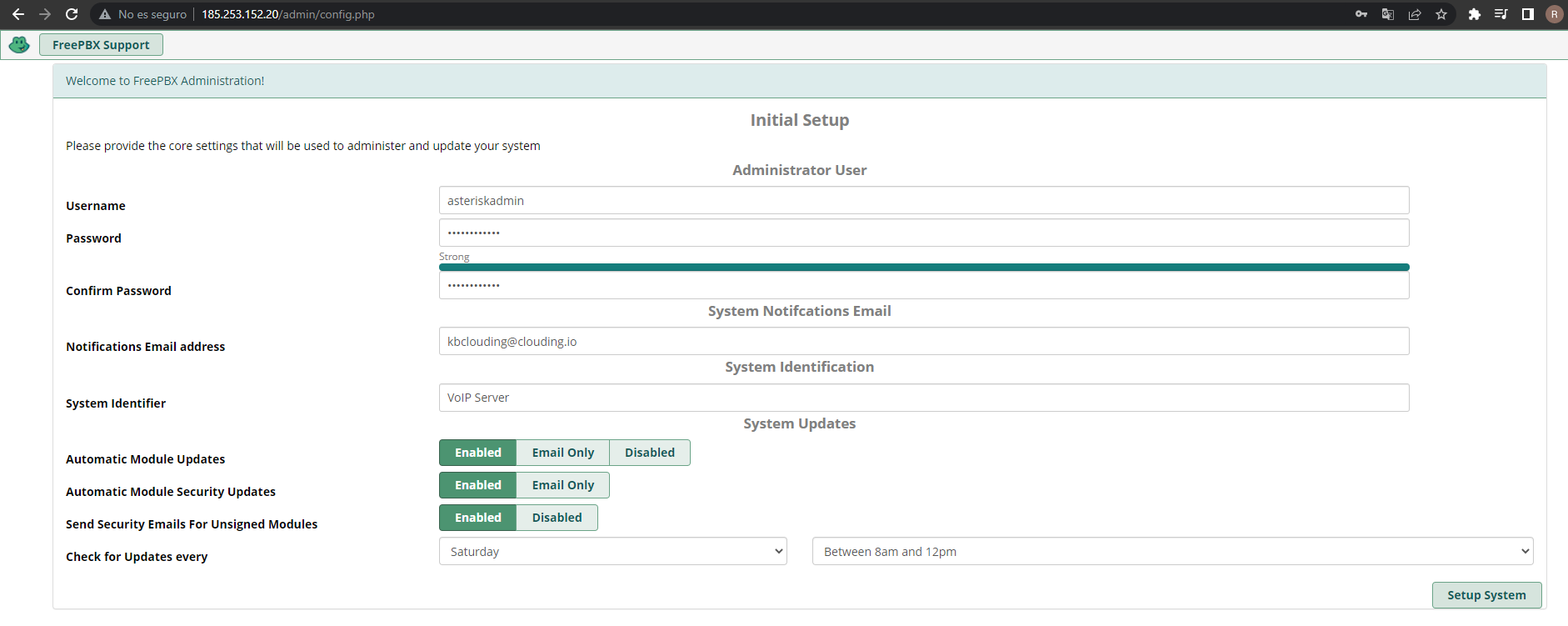Enable Automatic Module Security Updates
Screen dimensions: 1568x626
click(x=478, y=485)
